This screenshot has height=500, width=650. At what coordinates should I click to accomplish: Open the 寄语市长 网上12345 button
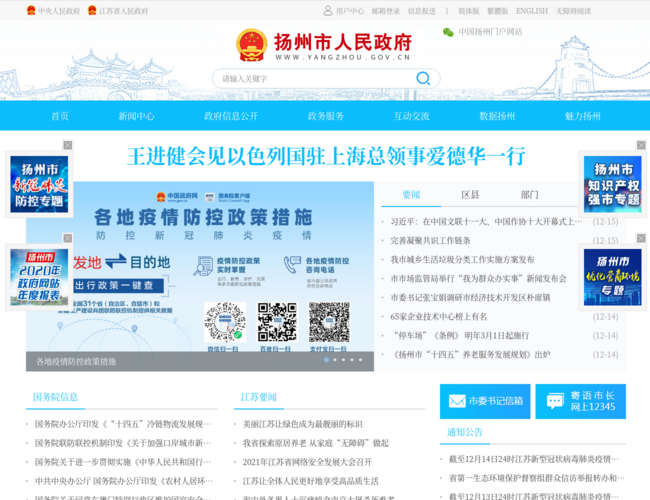tap(580, 401)
